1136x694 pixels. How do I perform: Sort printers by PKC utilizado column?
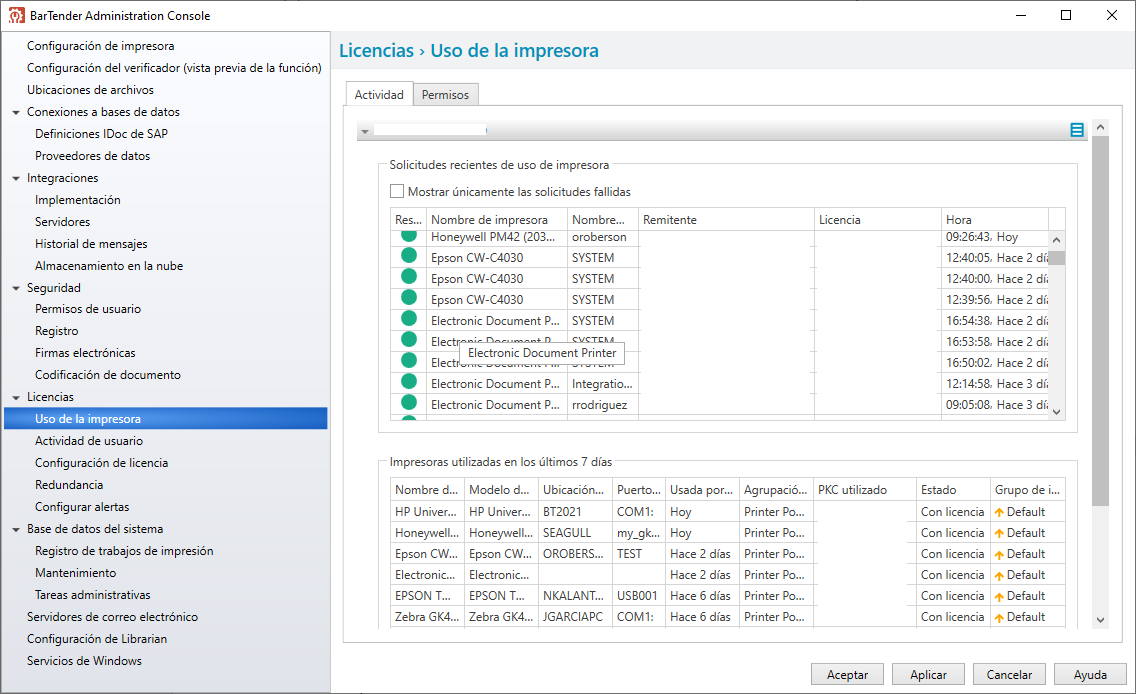click(864, 490)
